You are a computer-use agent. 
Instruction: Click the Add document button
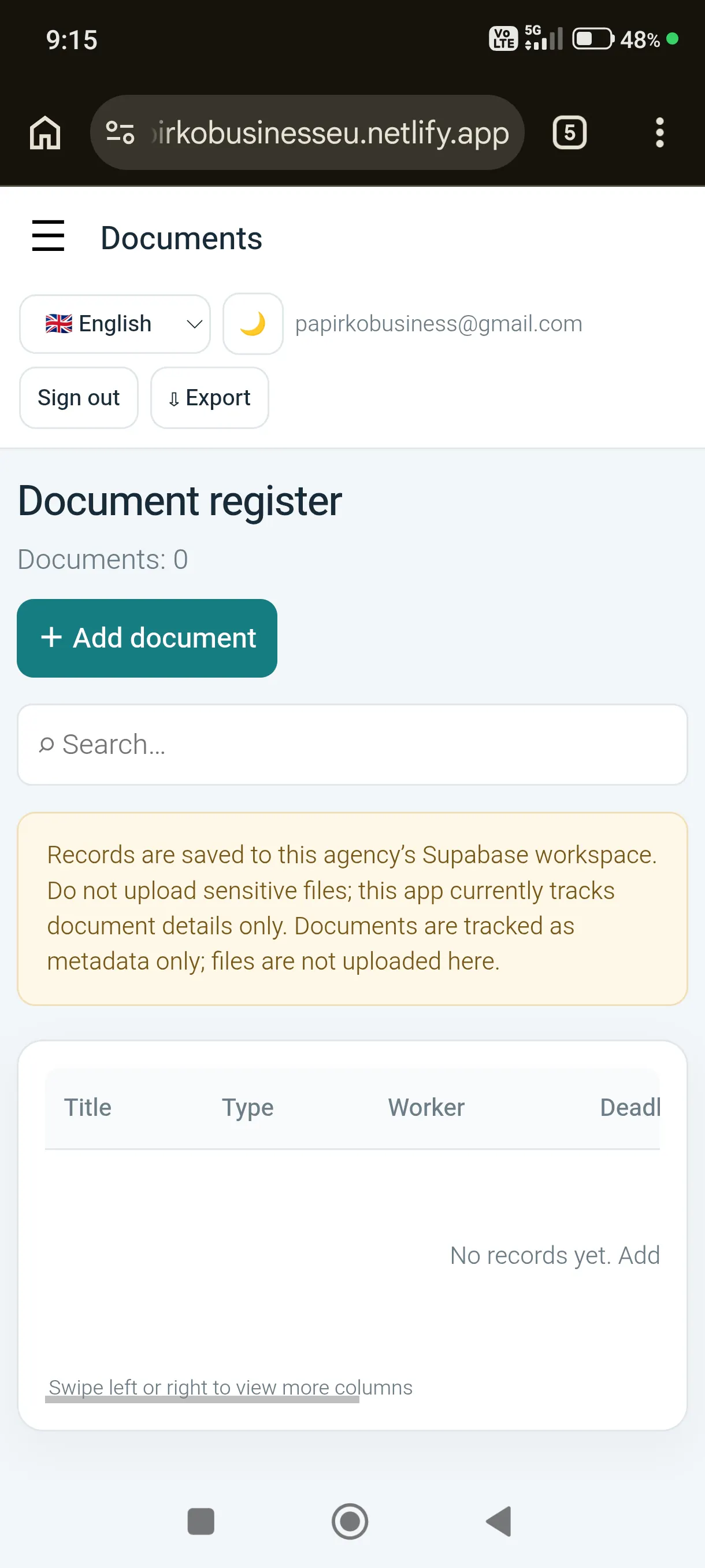(x=147, y=638)
